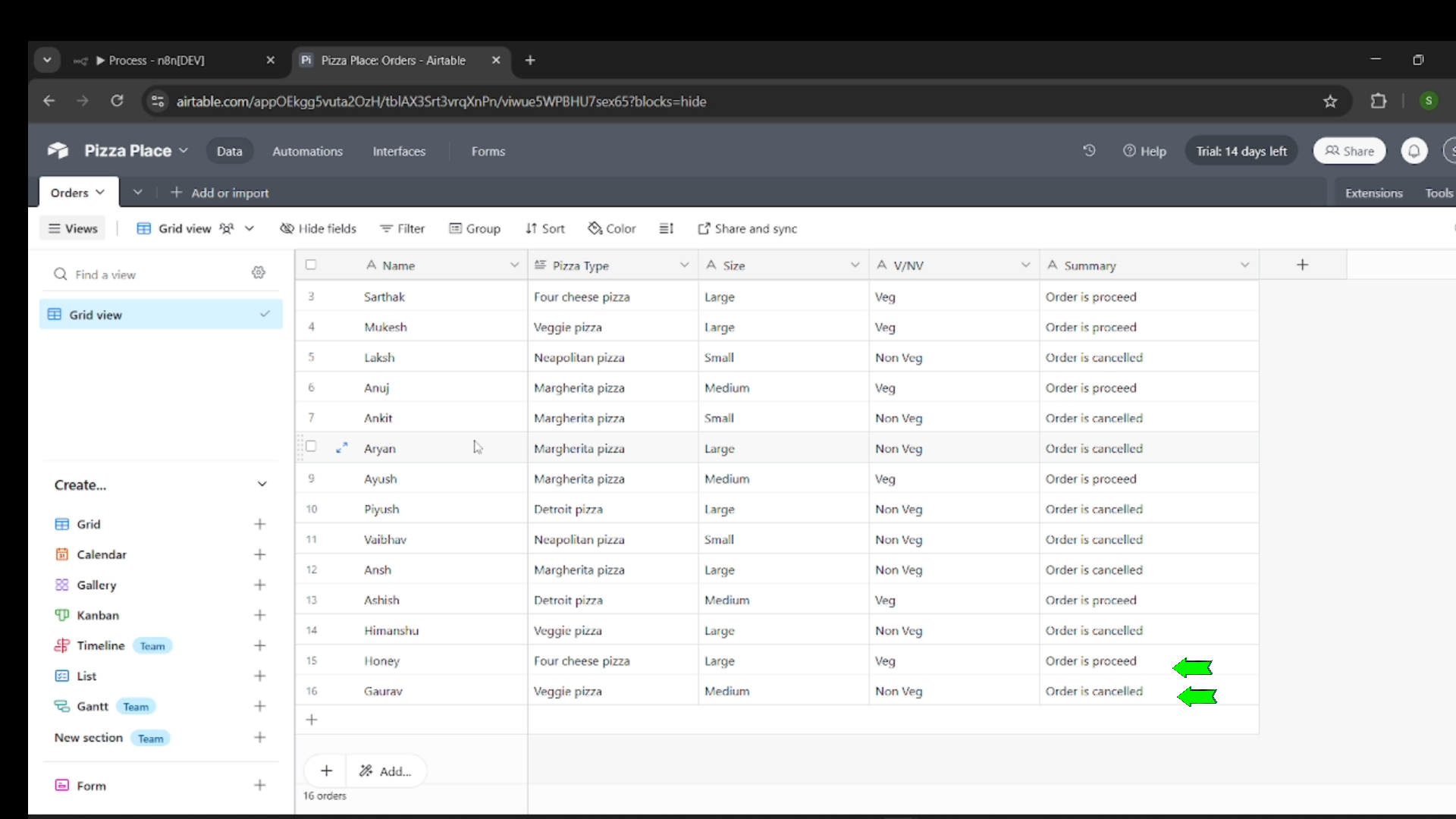Open the Filter tool
This screenshot has height=819, width=1456.
coord(402,228)
